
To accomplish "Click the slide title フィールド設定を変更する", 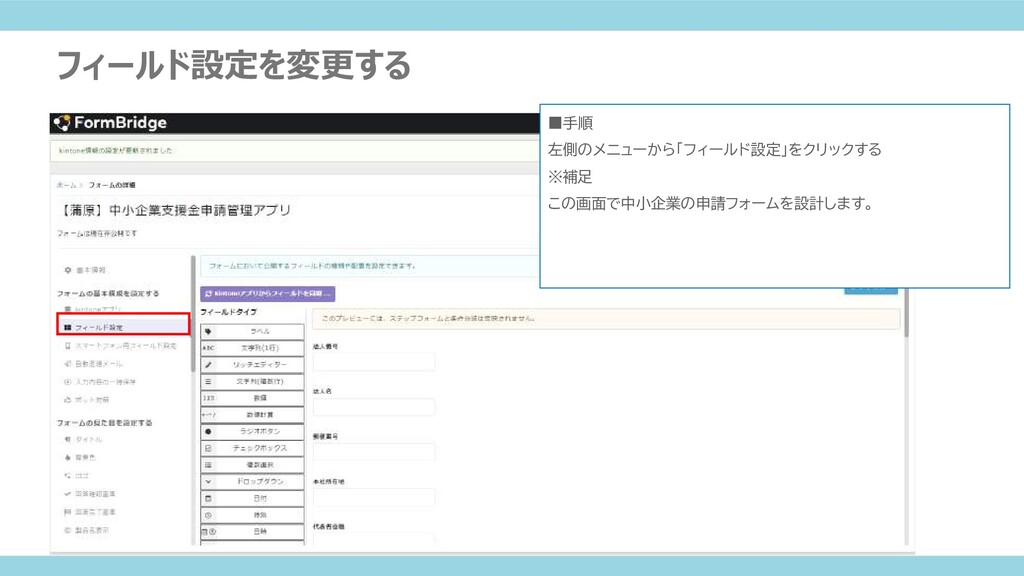I will point(234,65).
